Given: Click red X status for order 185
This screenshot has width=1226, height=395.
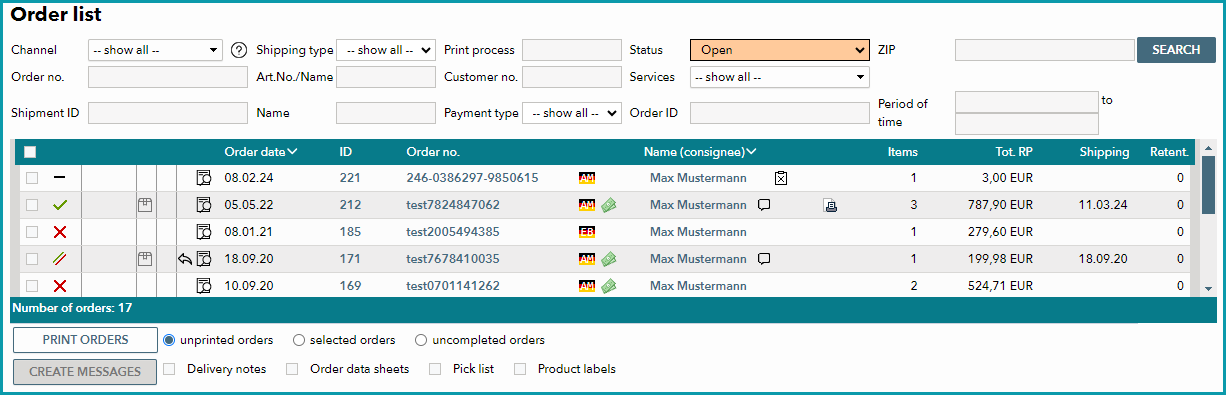Looking at the screenshot, I should coord(59,232).
